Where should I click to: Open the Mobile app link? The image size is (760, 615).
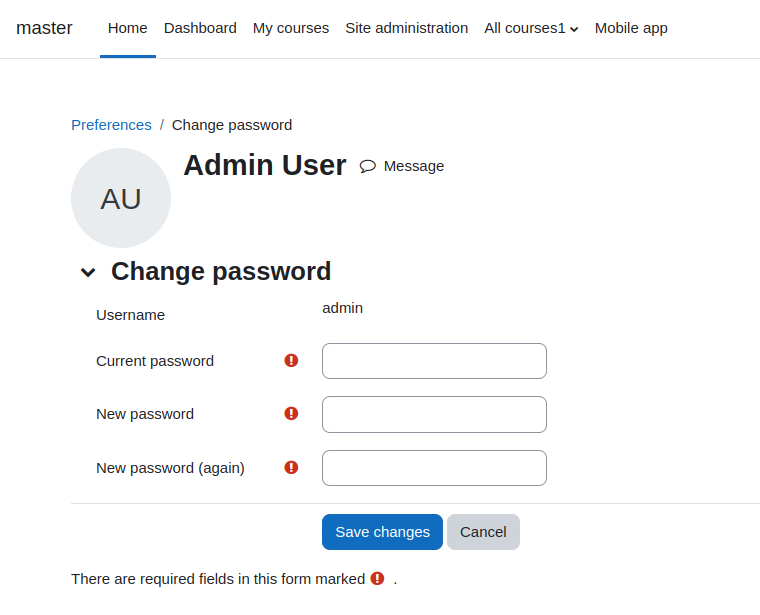(631, 28)
